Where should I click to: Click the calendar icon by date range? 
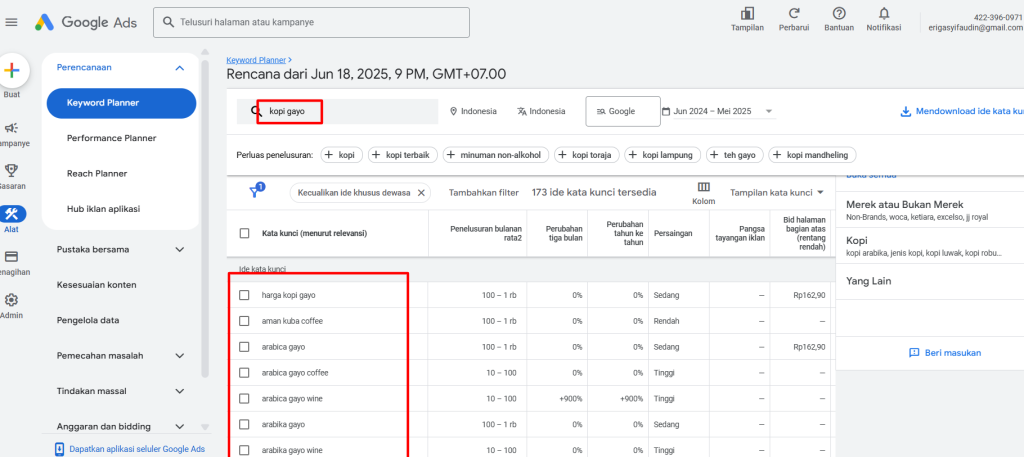coord(665,112)
